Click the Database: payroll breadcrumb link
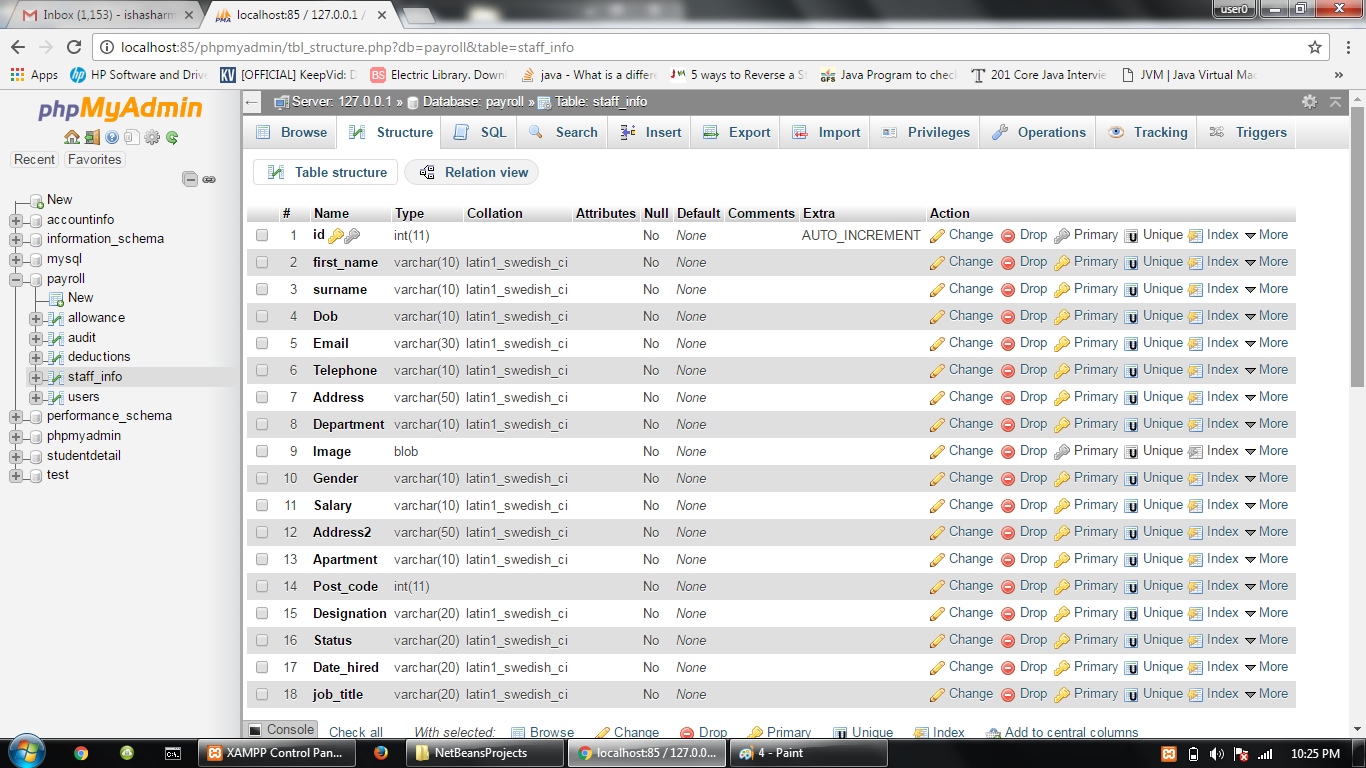Image resolution: width=1366 pixels, height=768 pixels. coord(473,102)
